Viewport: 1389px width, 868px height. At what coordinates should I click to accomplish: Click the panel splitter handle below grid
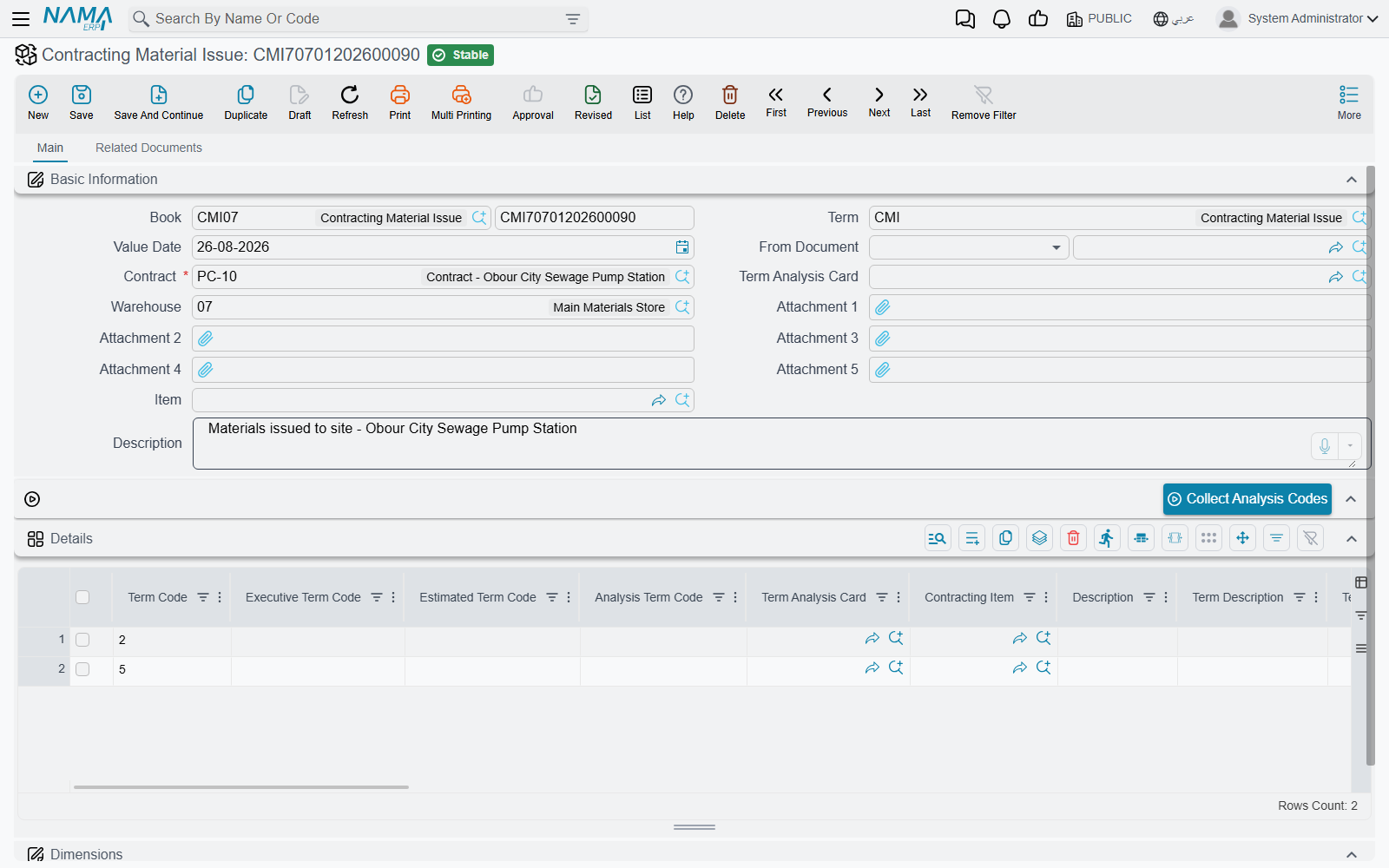coord(694,827)
